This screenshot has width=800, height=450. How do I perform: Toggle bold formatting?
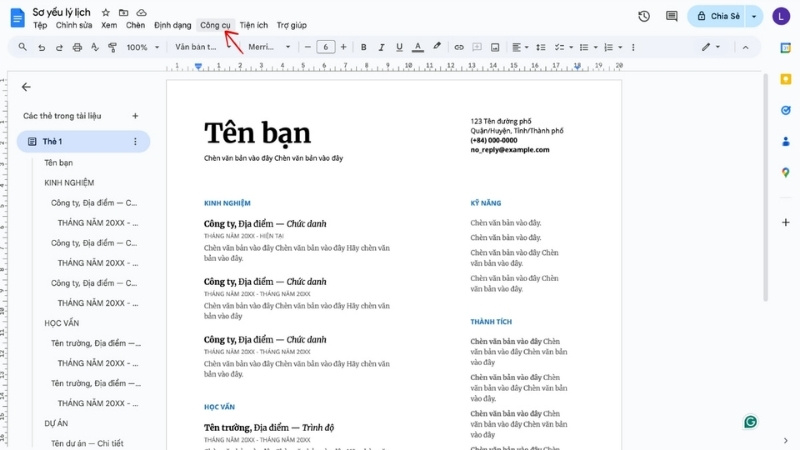pyautogui.click(x=364, y=47)
